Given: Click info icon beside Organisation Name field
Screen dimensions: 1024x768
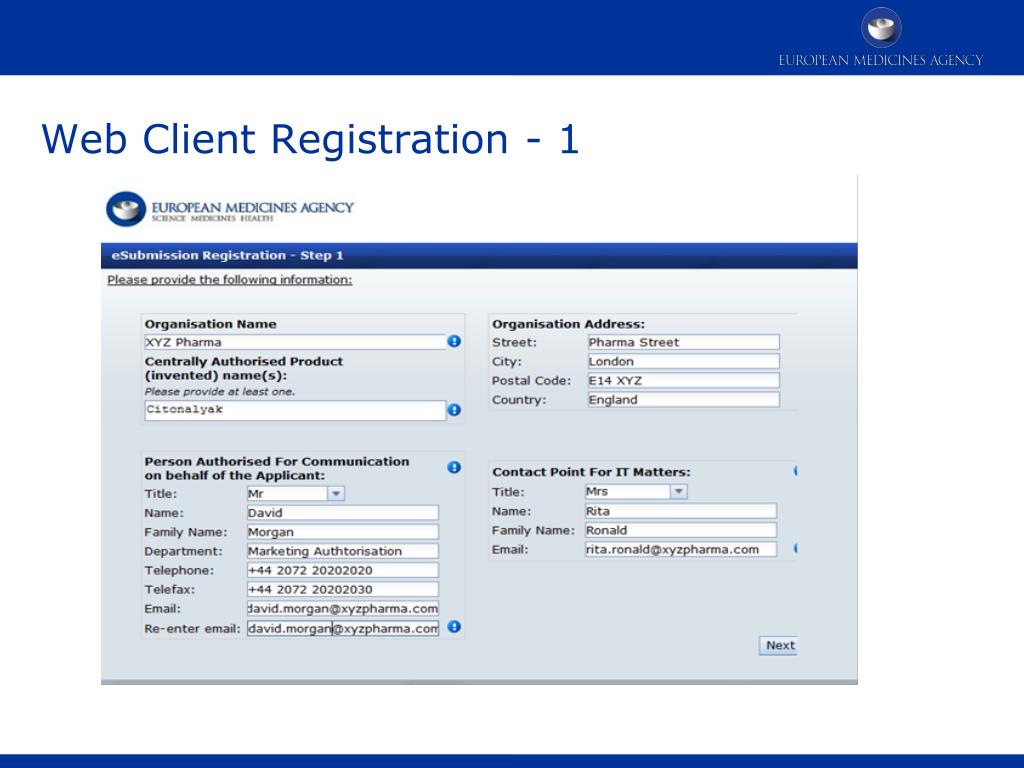Looking at the screenshot, I should point(454,342).
